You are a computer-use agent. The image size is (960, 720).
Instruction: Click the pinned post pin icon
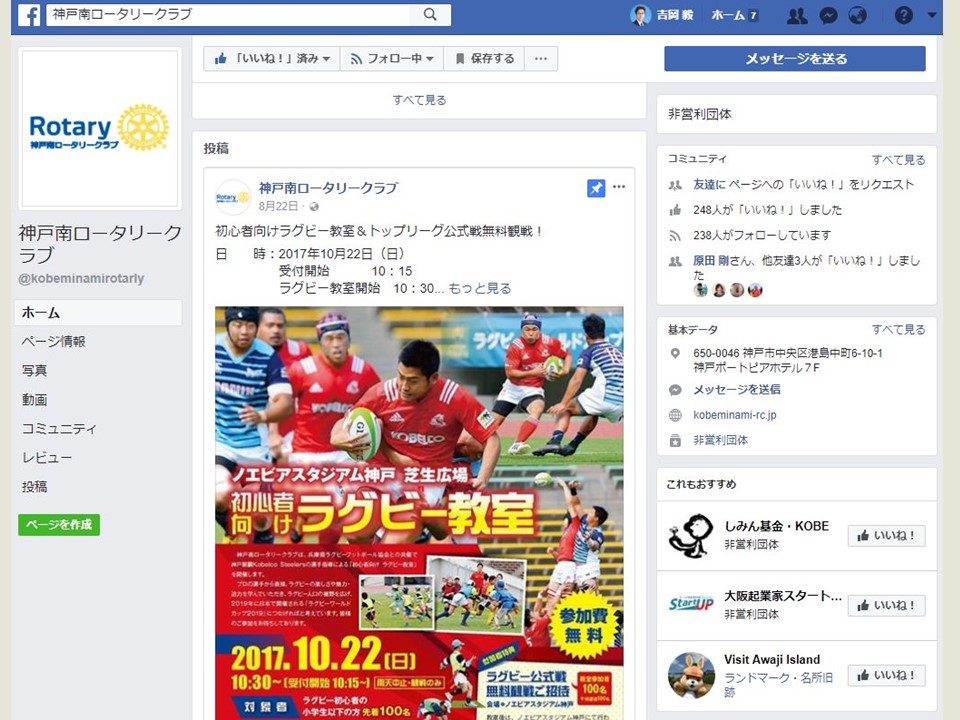[x=596, y=188]
